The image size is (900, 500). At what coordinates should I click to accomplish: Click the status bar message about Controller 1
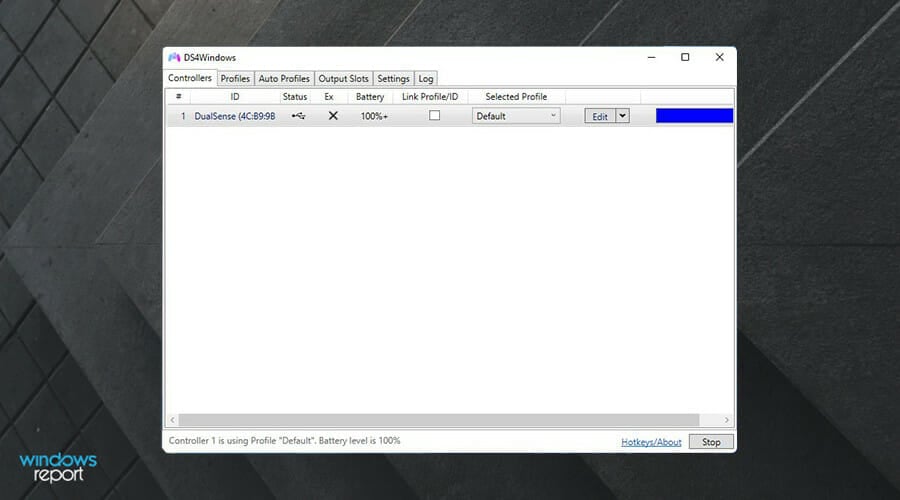tap(285, 441)
